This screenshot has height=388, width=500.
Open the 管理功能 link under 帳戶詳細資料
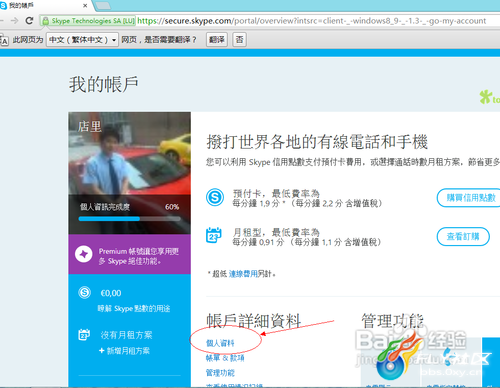tap(220, 373)
